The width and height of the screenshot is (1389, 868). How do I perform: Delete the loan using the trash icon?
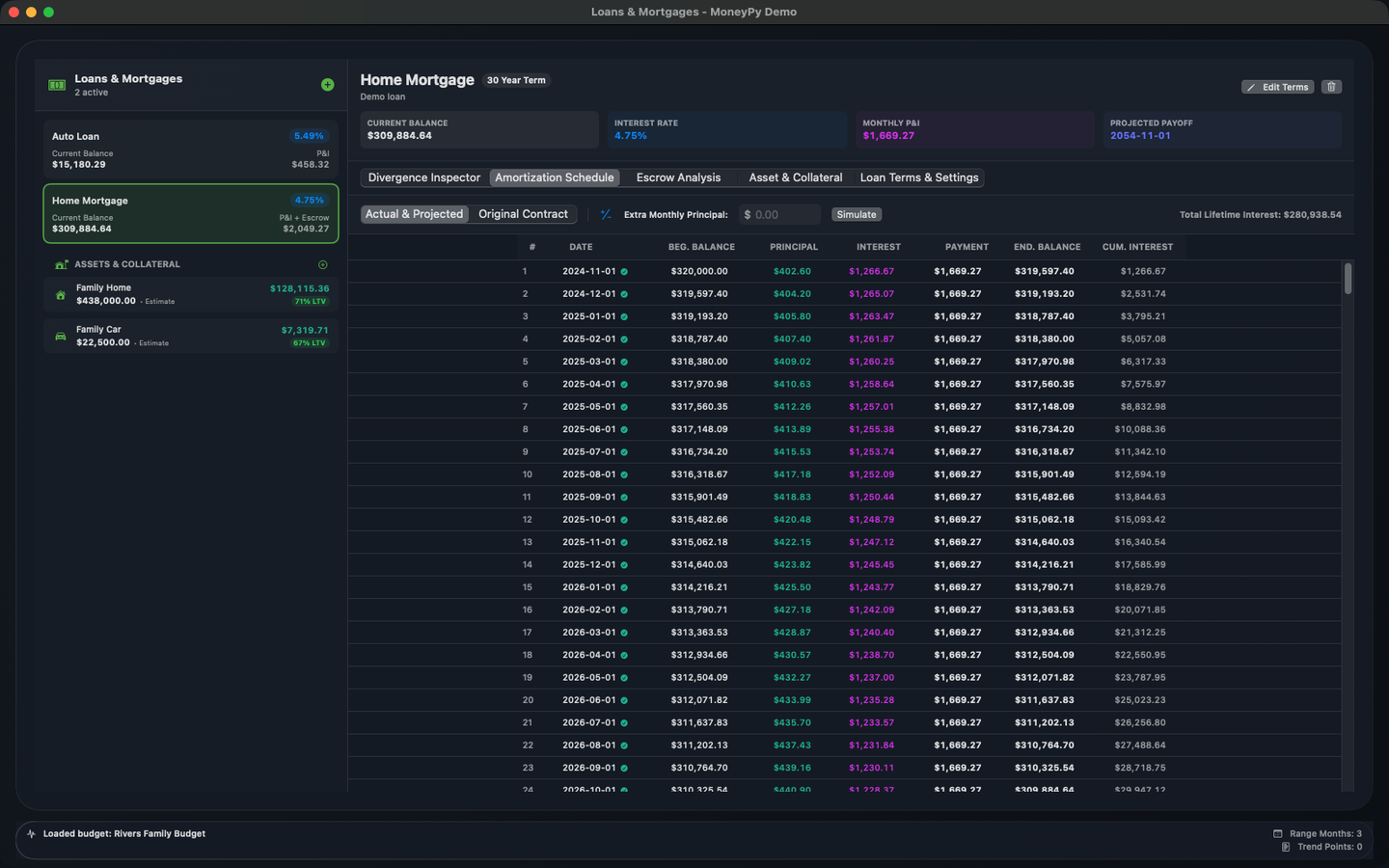point(1331,87)
